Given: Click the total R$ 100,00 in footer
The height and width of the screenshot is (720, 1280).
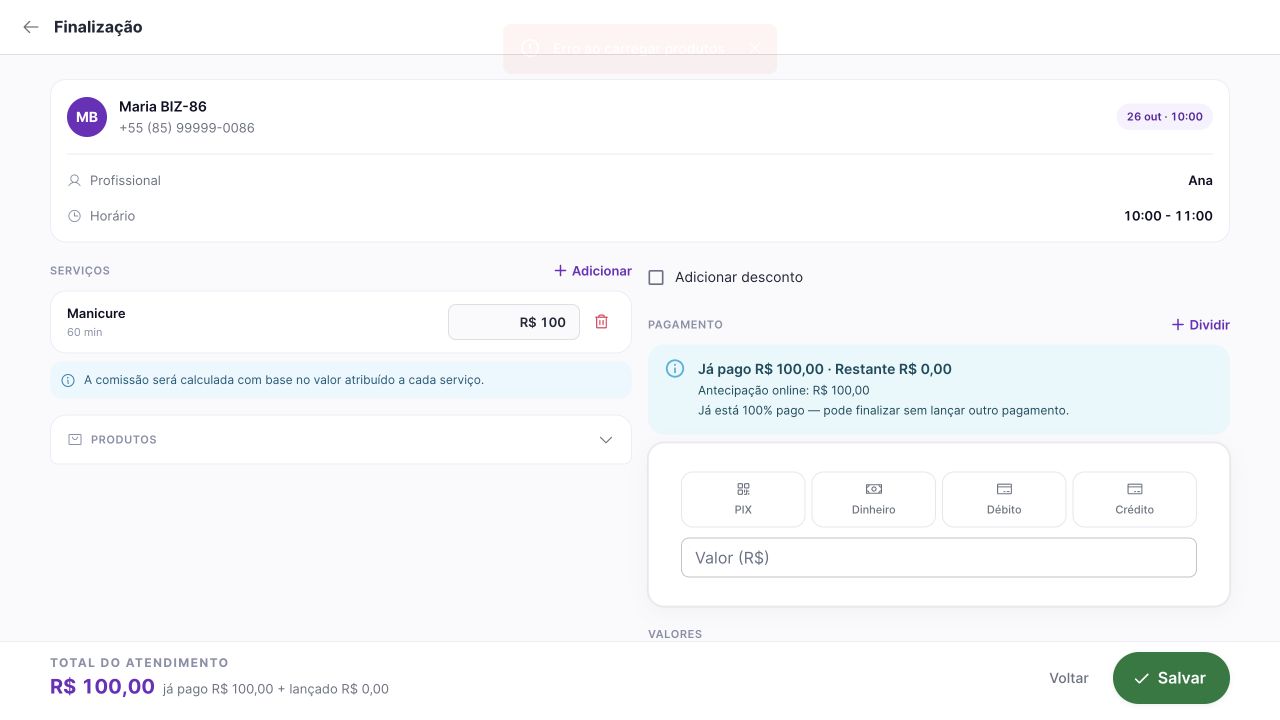Looking at the screenshot, I should tap(102, 687).
